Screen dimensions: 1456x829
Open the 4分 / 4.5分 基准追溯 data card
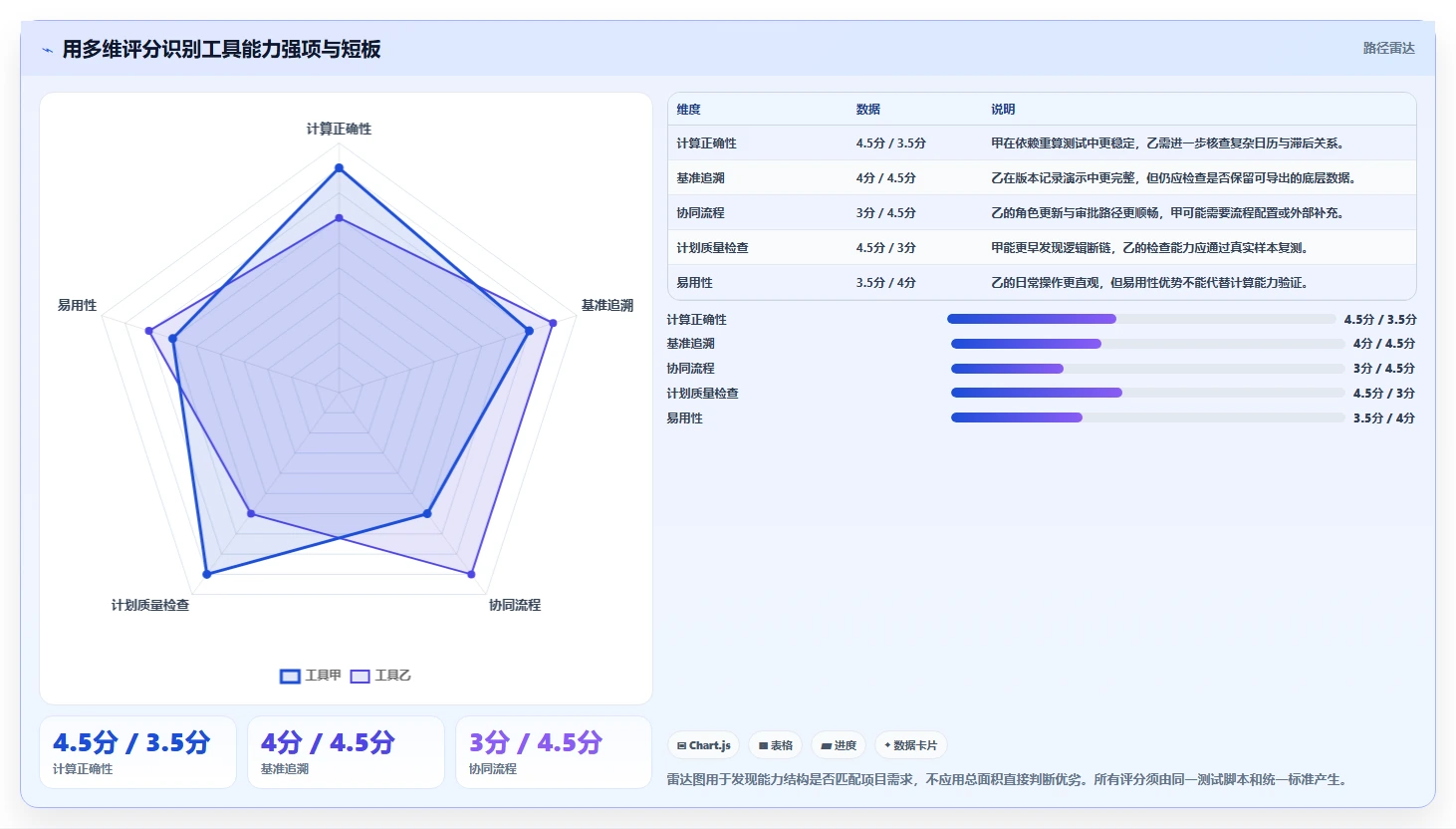pyautogui.click(x=346, y=752)
